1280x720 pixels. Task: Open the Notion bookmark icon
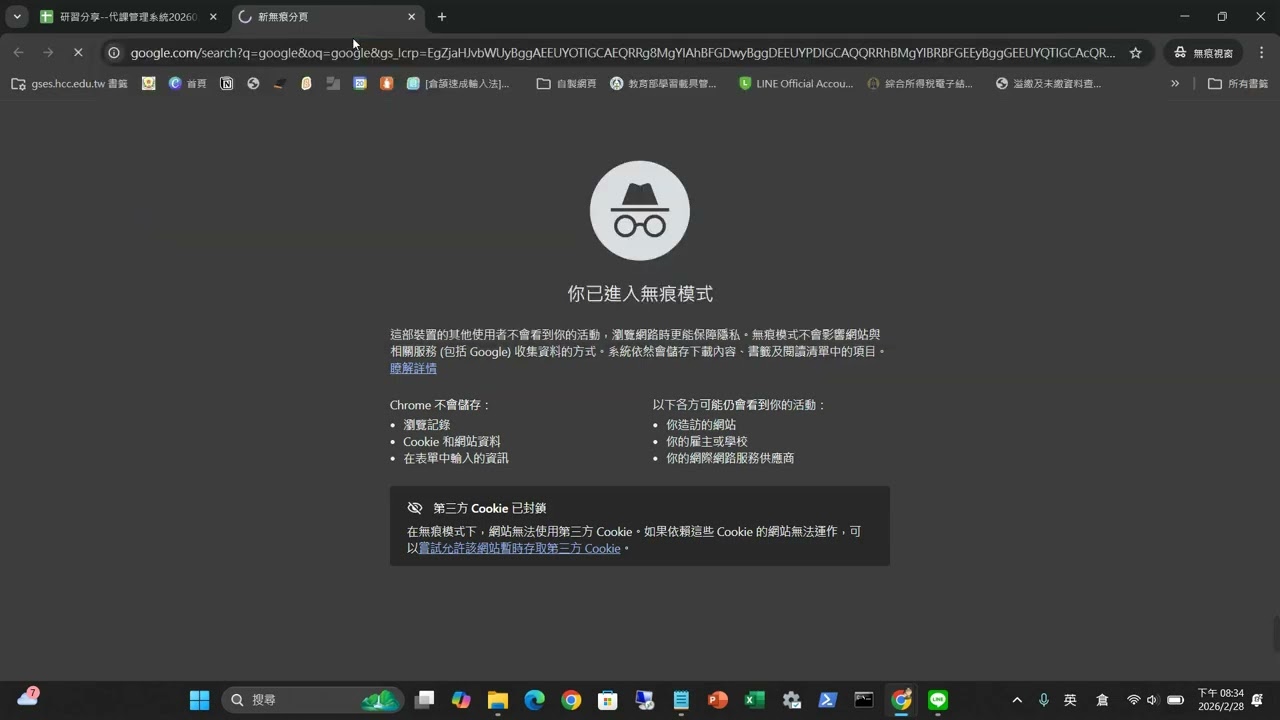pos(227,84)
